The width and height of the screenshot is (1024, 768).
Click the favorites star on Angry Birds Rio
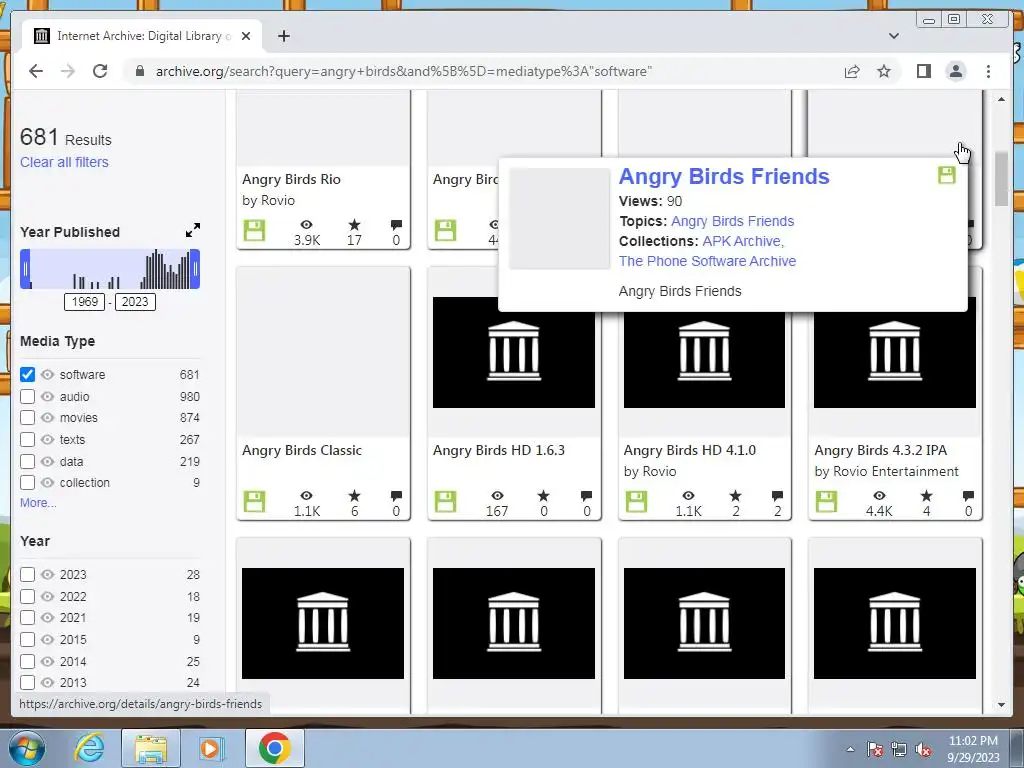tap(355, 225)
